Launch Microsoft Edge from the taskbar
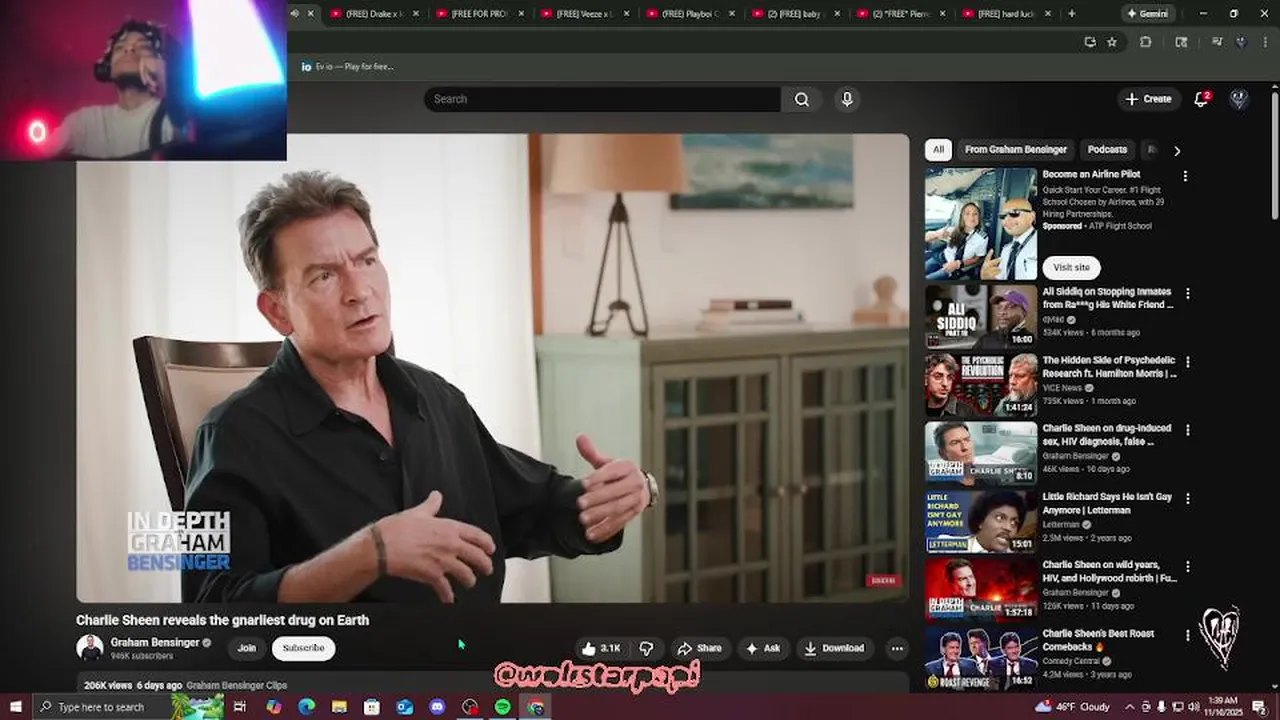The height and width of the screenshot is (720, 1280). (x=307, y=707)
